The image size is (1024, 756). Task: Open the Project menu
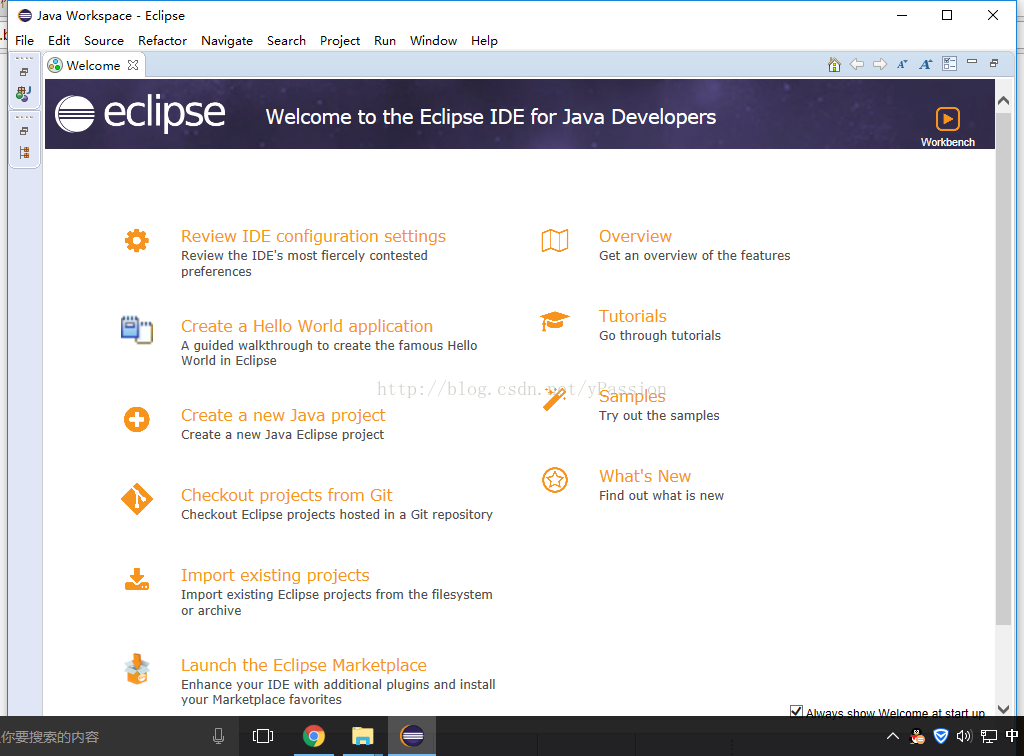[x=340, y=40]
